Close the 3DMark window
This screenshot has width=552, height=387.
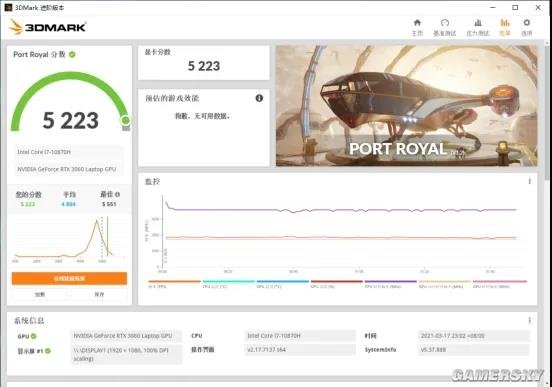click(538, 7)
